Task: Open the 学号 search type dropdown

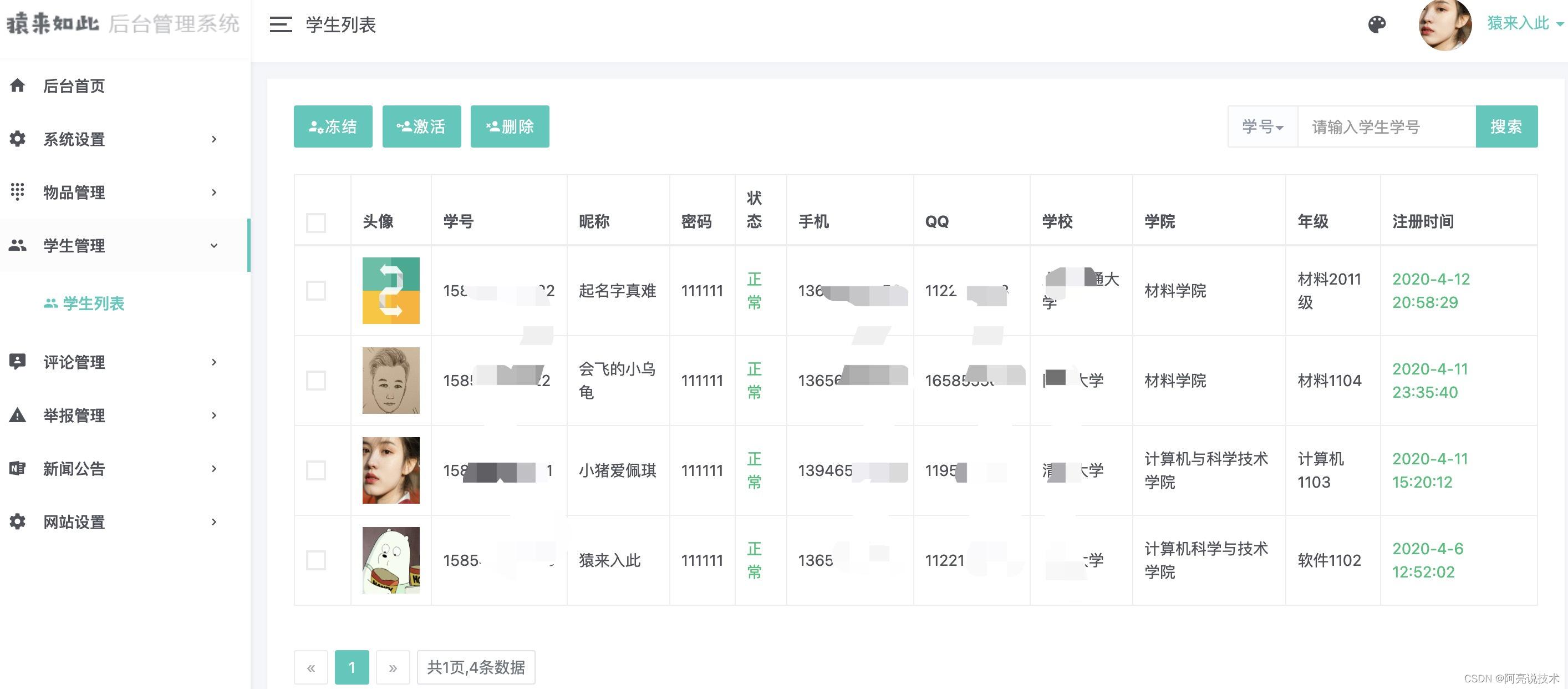Action: [1262, 126]
